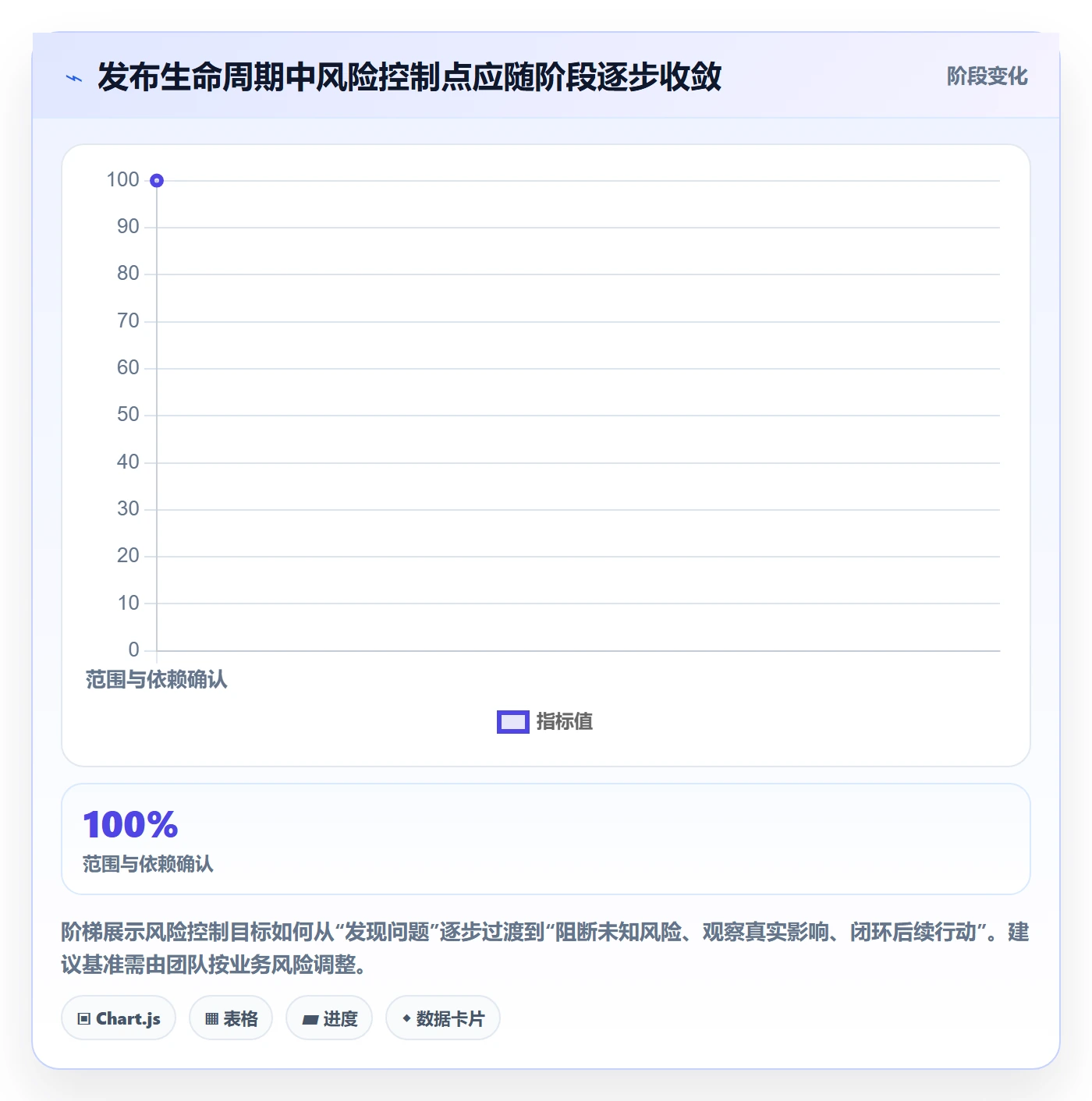Viewport: 1092px width, 1101px height.
Task: Click the 表格 tag chip
Action: pyautogui.click(x=231, y=1018)
